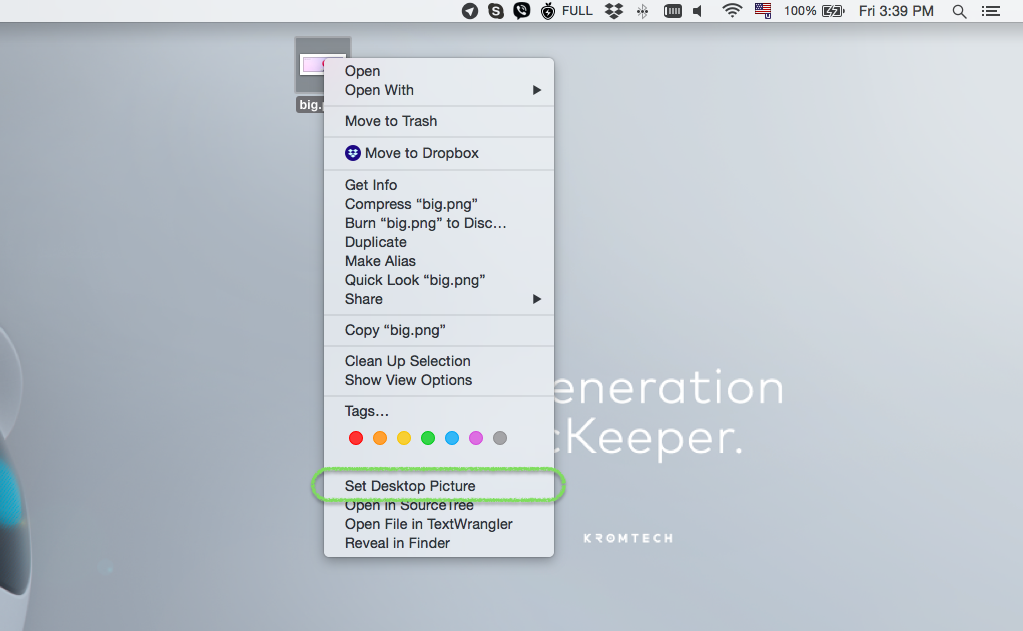
Task: Apply the purple tag color
Action: [476, 438]
